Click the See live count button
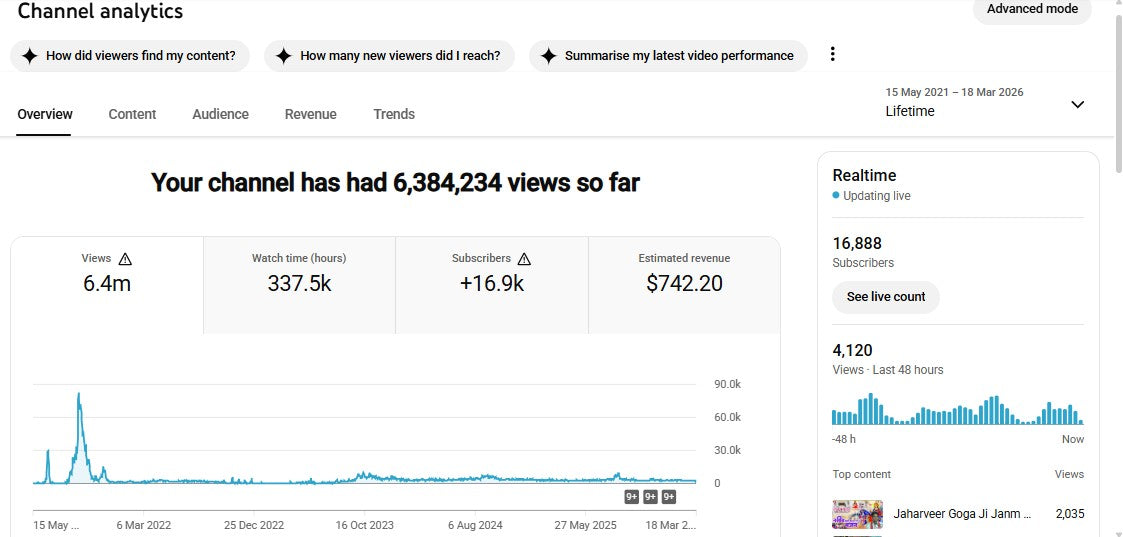The image size is (1123, 537). (x=885, y=297)
